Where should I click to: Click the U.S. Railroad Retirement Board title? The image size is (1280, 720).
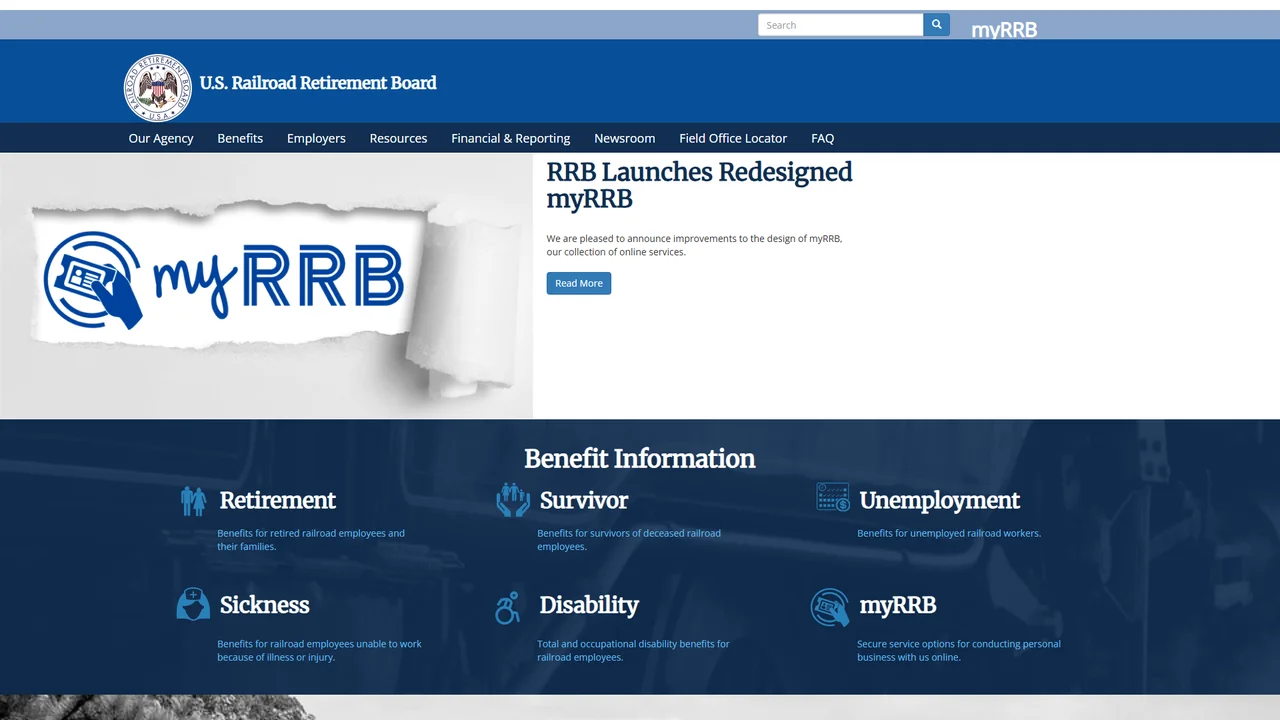(x=318, y=83)
